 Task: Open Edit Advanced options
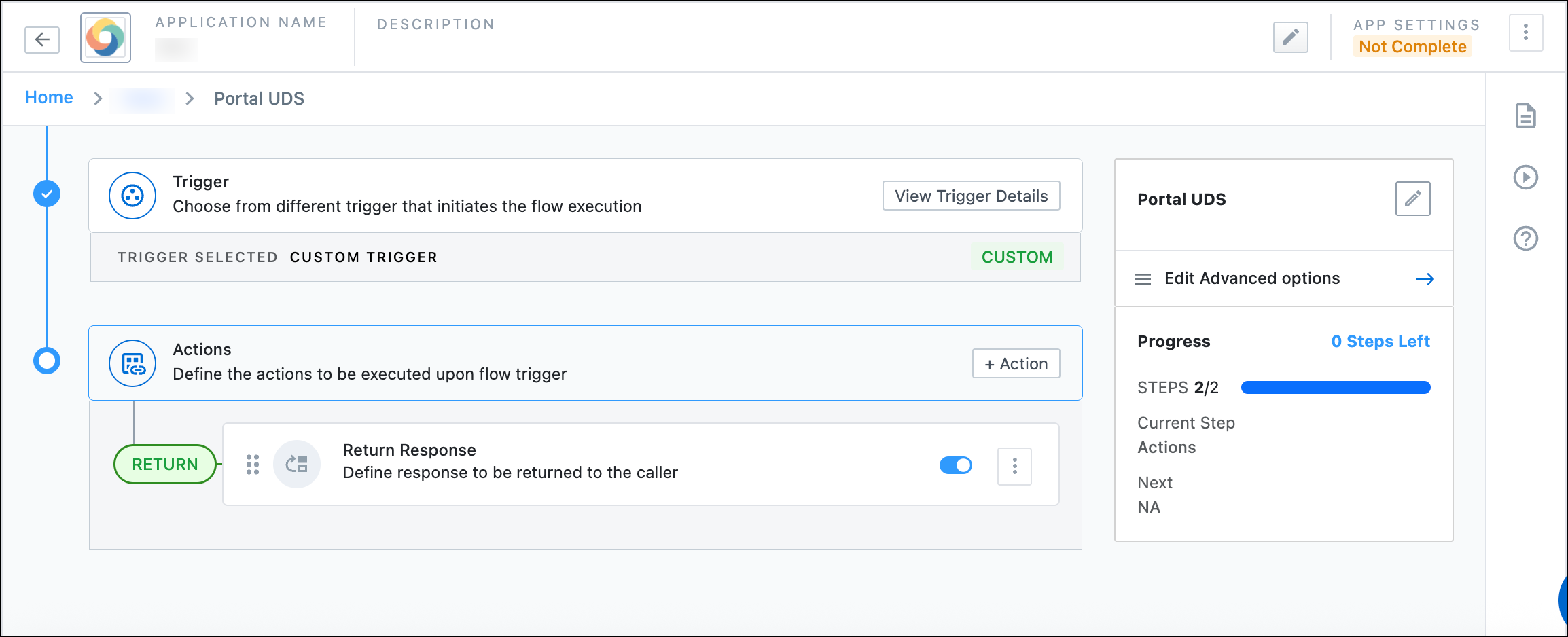1251,278
